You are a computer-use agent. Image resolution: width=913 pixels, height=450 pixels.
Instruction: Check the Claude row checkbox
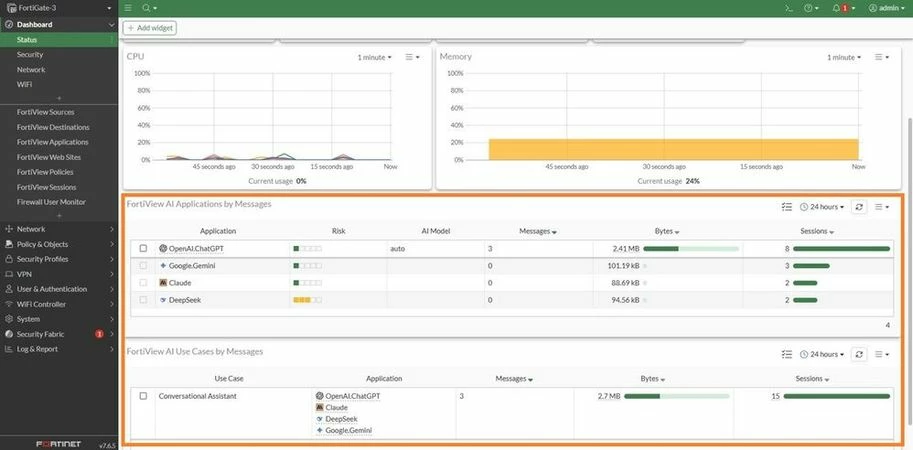pos(143,282)
